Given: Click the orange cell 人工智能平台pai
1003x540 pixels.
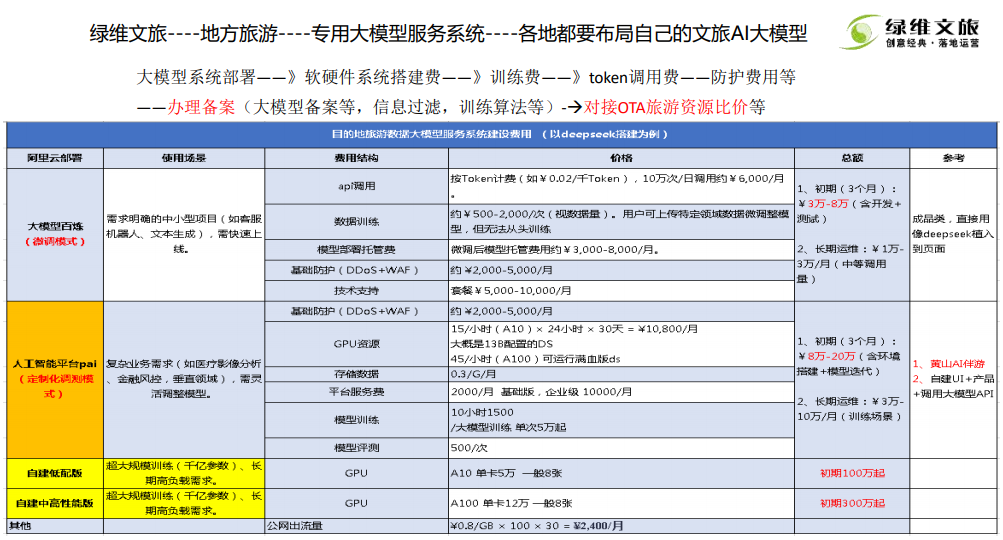Looking at the screenshot, I should pos(55,379).
